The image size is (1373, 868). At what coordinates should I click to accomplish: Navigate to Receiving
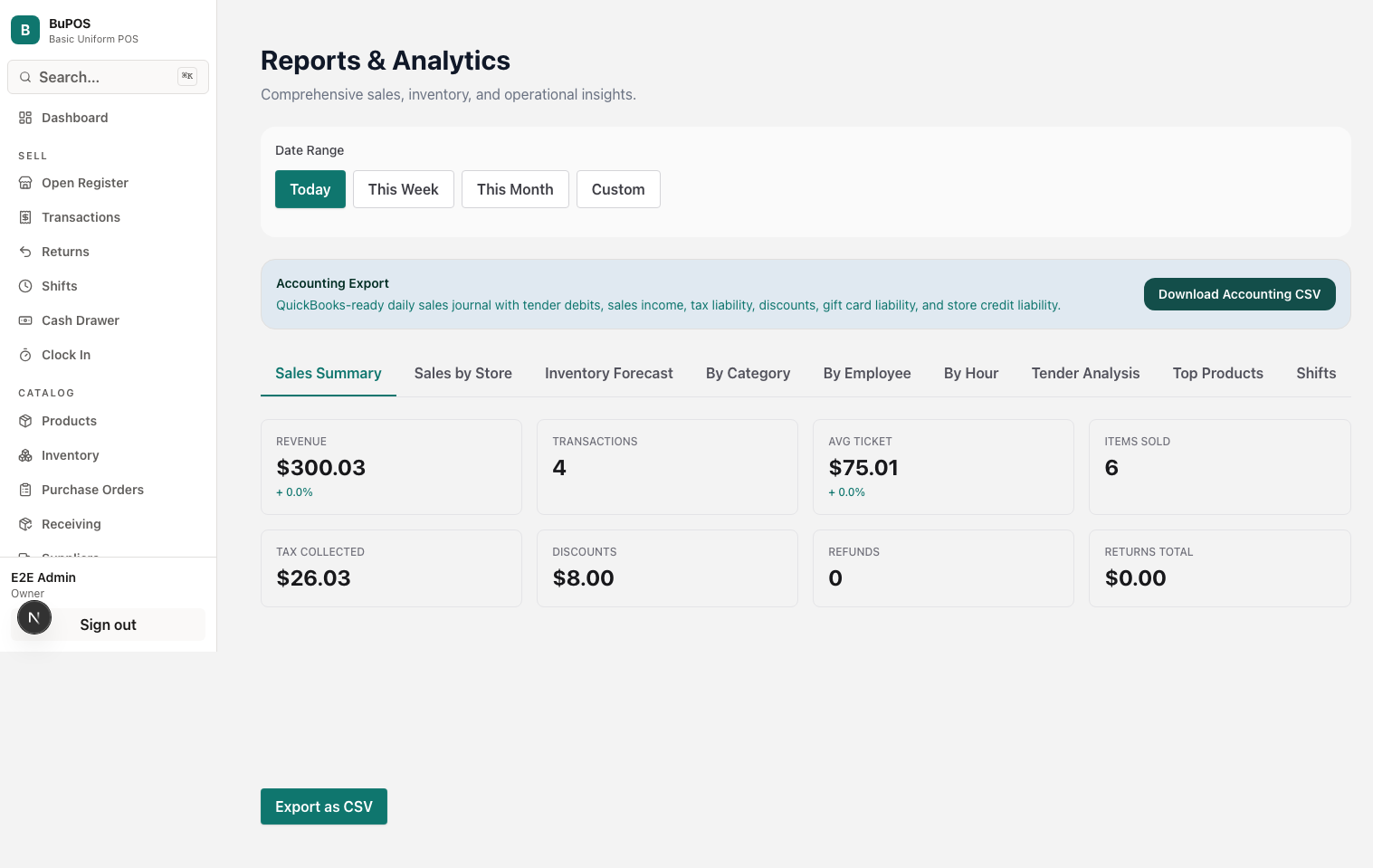108,524
